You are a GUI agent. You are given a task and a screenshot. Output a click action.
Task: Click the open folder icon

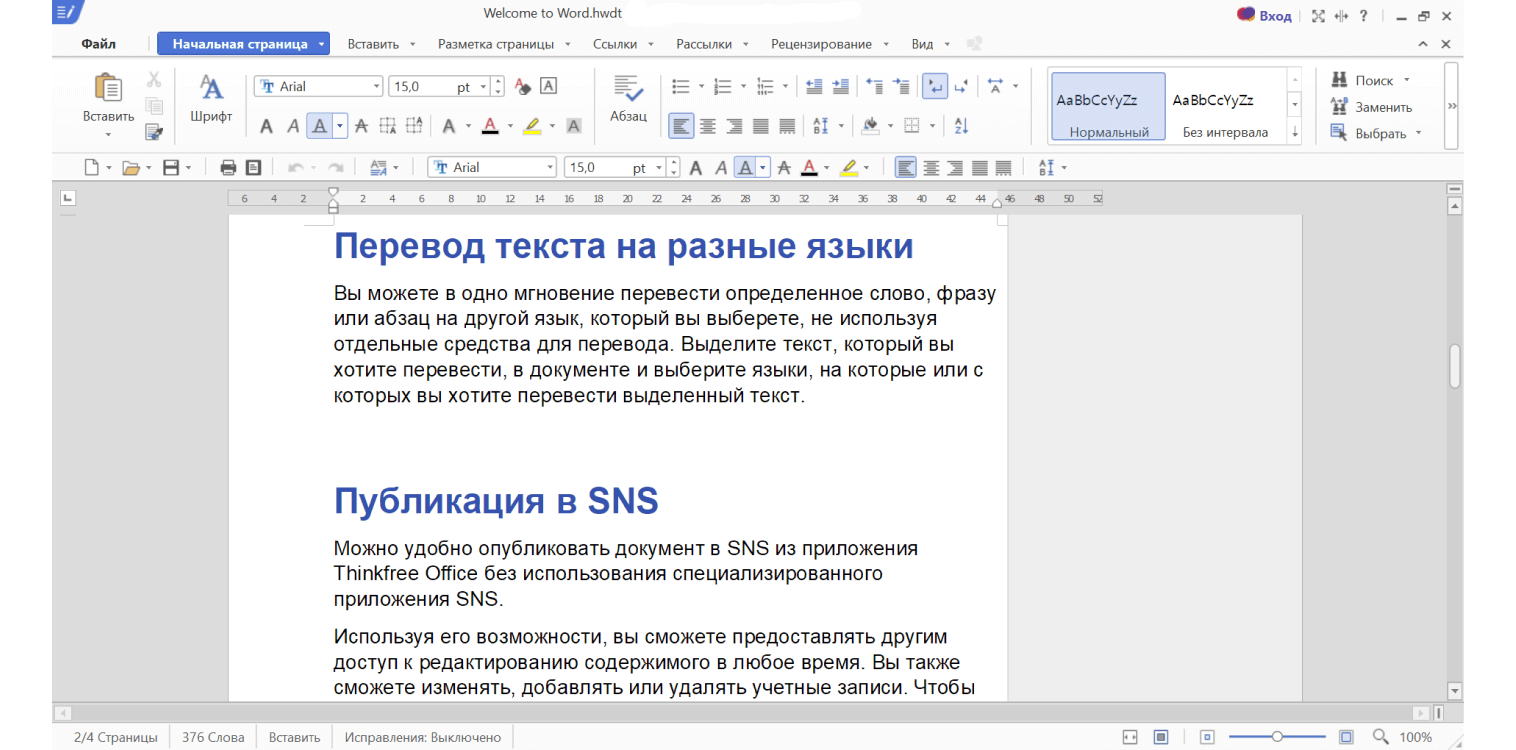pos(131,168)
